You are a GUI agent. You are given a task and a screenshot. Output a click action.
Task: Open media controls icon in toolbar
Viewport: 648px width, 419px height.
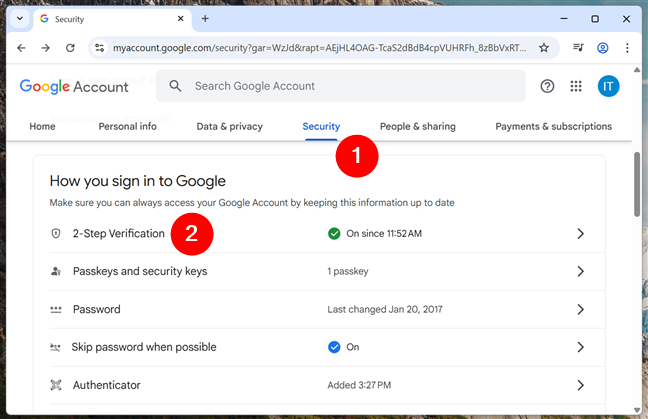578,48
